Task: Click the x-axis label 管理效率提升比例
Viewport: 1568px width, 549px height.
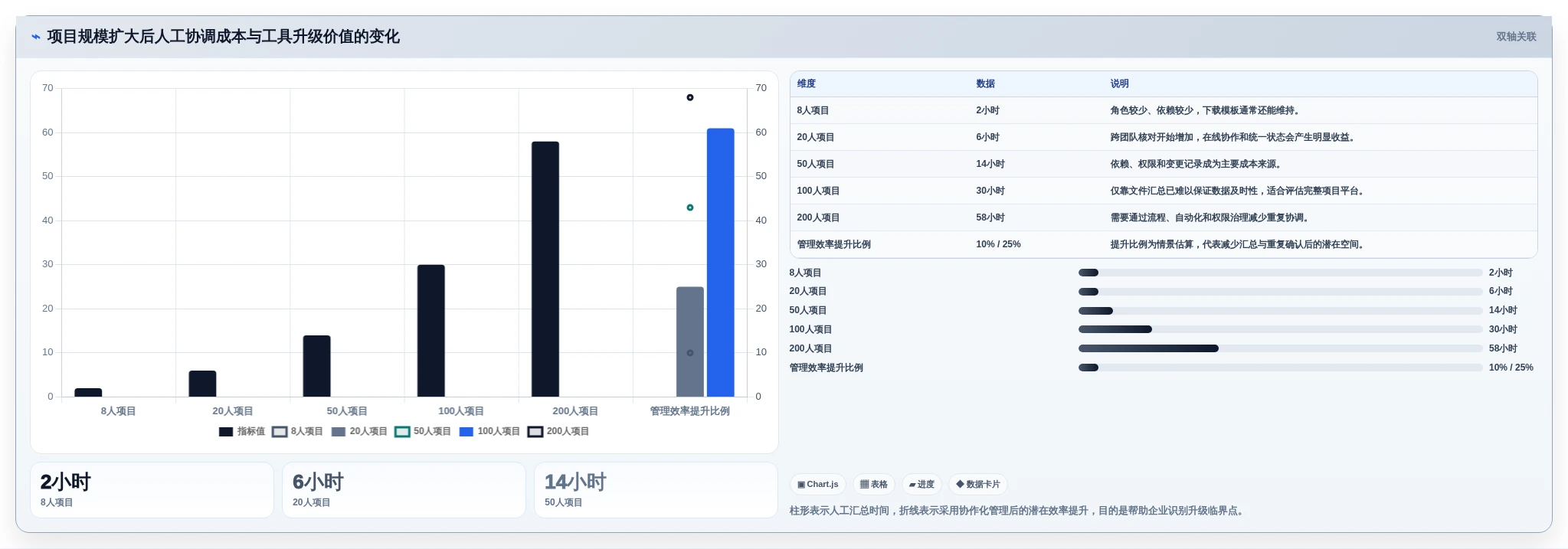Action: [x=690, y=411]
